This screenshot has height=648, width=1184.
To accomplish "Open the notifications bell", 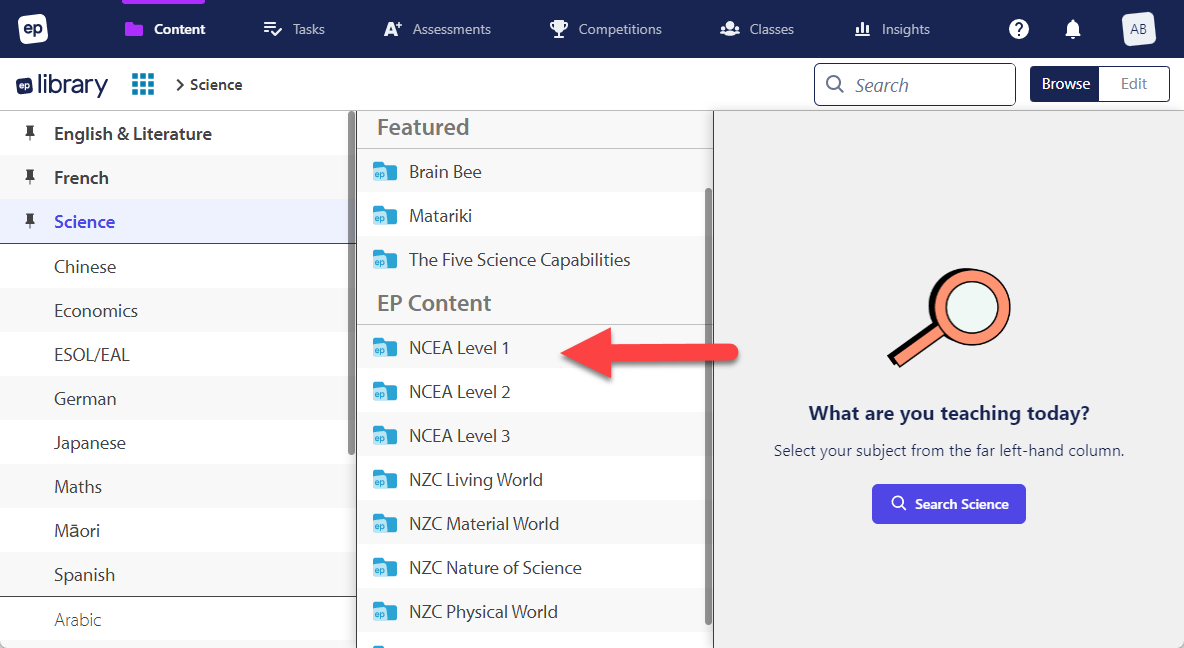I will coord(1072,29).
